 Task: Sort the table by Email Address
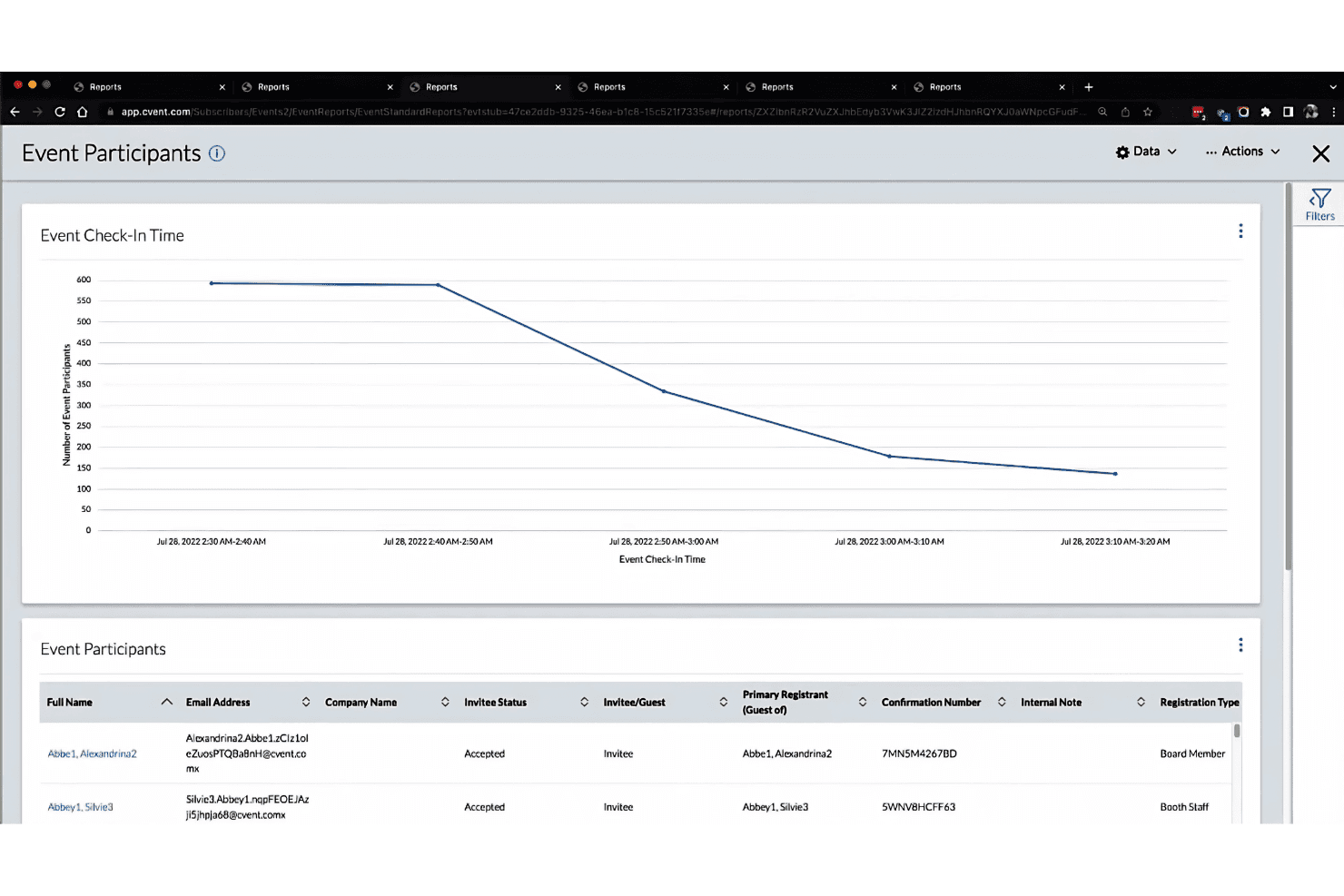pos(306,702)
